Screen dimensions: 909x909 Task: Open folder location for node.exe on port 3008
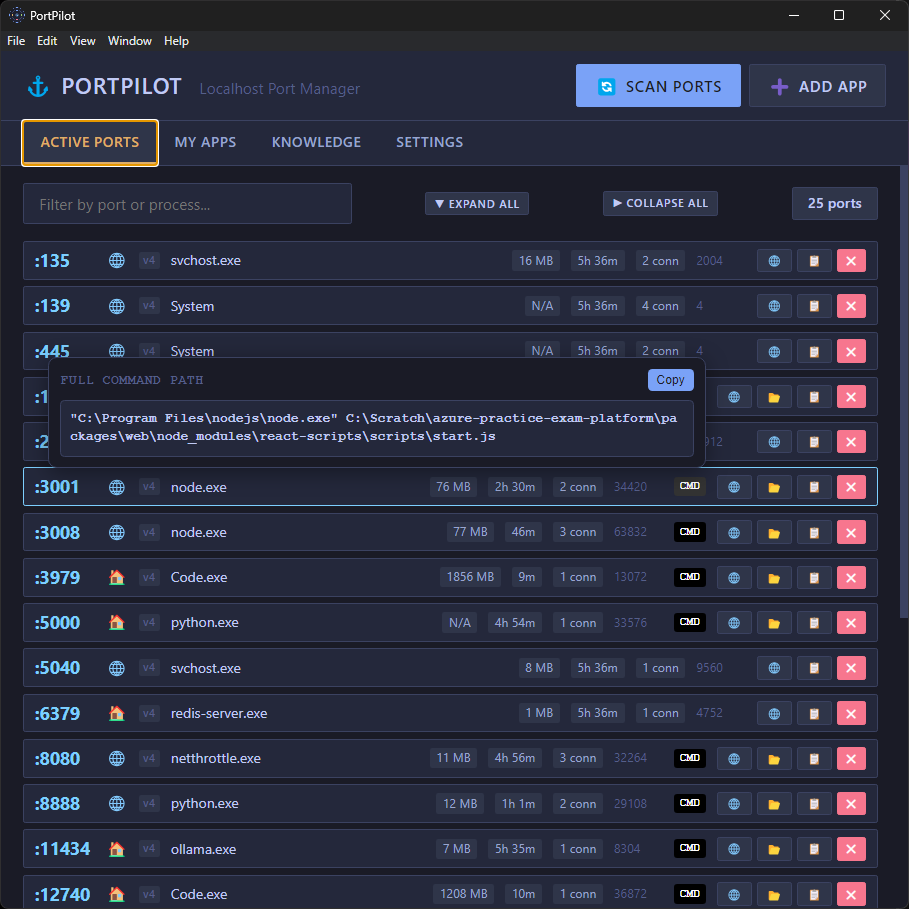point(774,532)
